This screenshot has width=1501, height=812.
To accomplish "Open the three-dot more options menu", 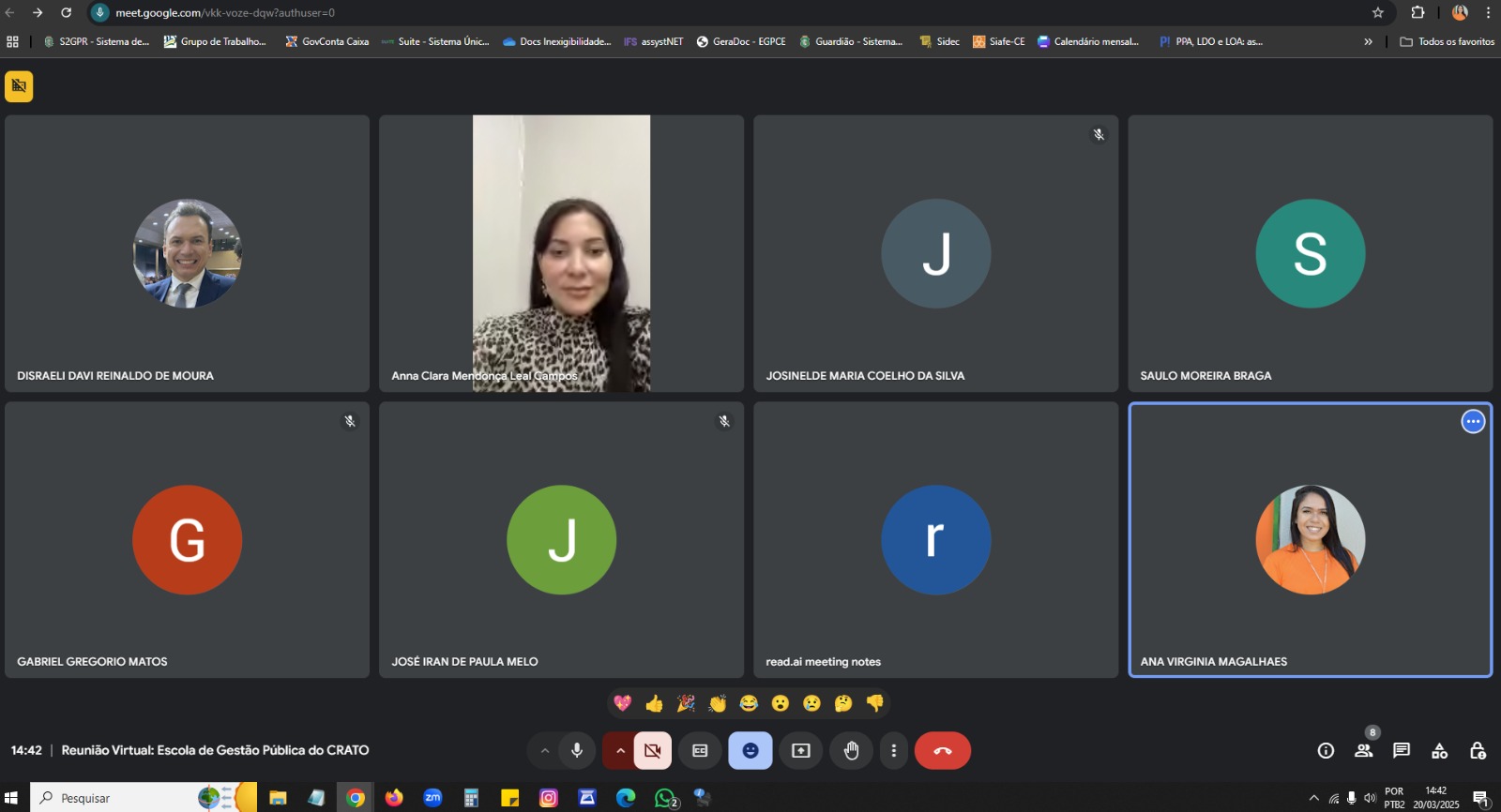I will [x=893, y=750].
